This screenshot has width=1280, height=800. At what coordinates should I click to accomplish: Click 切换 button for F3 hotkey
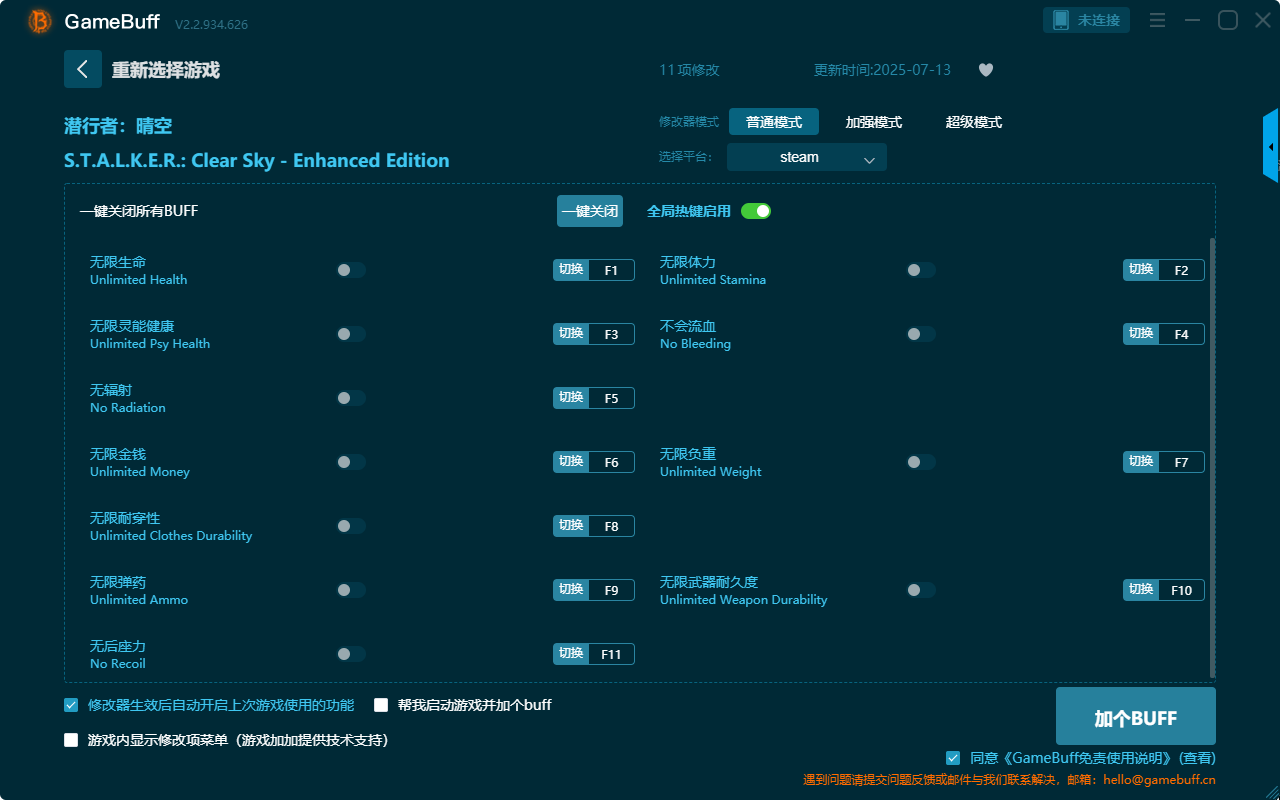[571, 334]
